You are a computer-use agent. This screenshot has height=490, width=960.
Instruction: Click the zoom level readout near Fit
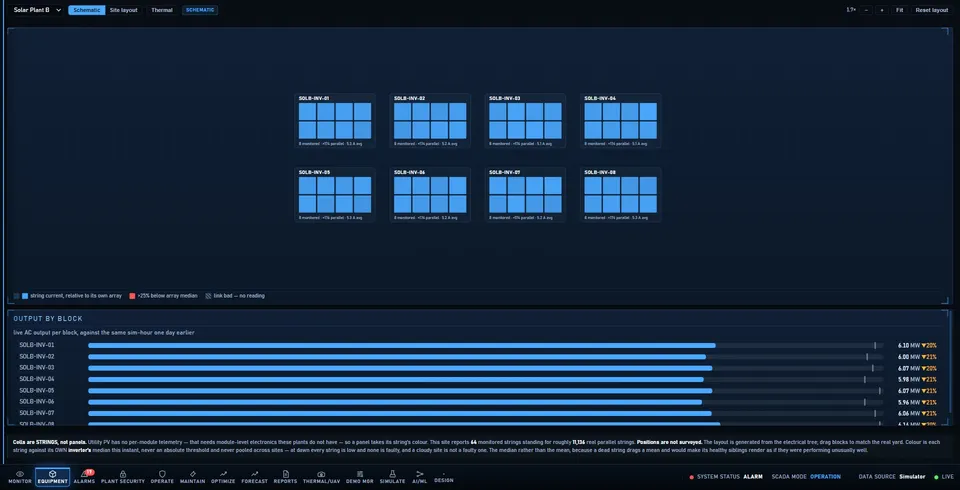[851, 10]
